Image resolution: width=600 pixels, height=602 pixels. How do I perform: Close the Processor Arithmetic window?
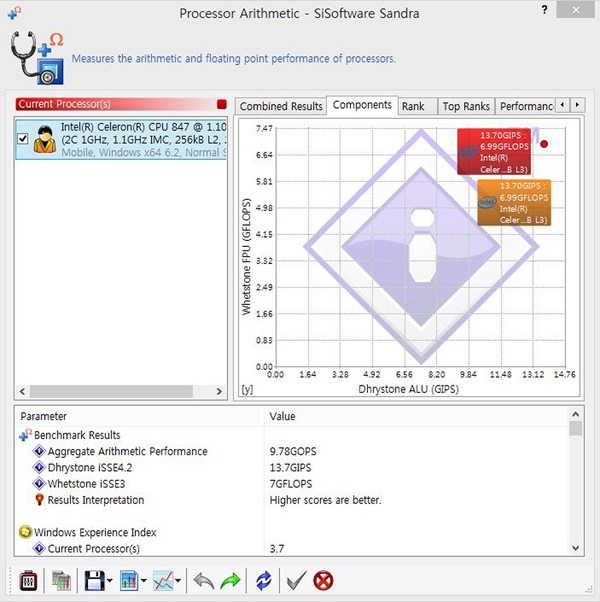pos(575,10)
